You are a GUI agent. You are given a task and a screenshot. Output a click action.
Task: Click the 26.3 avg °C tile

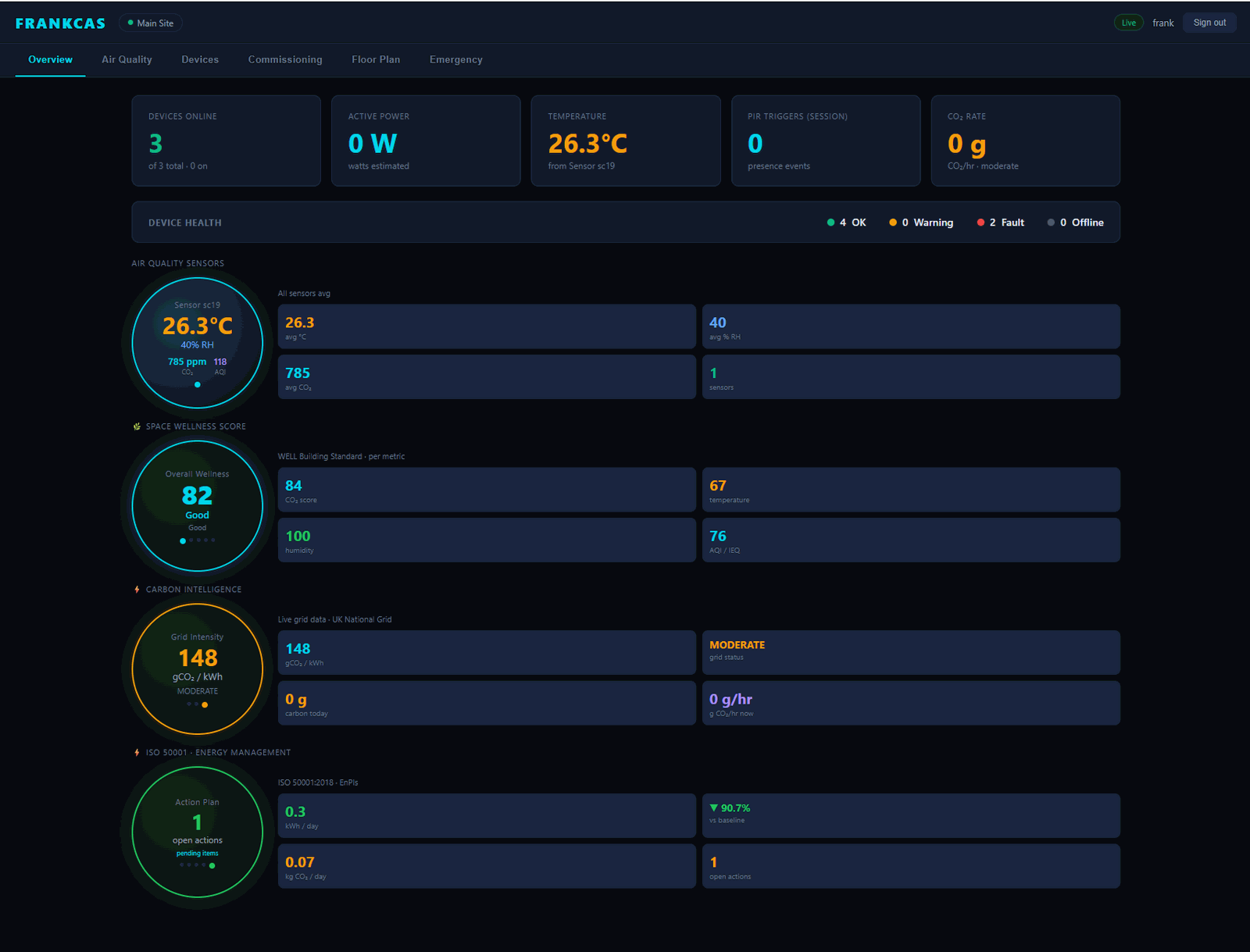click(487, 326)
